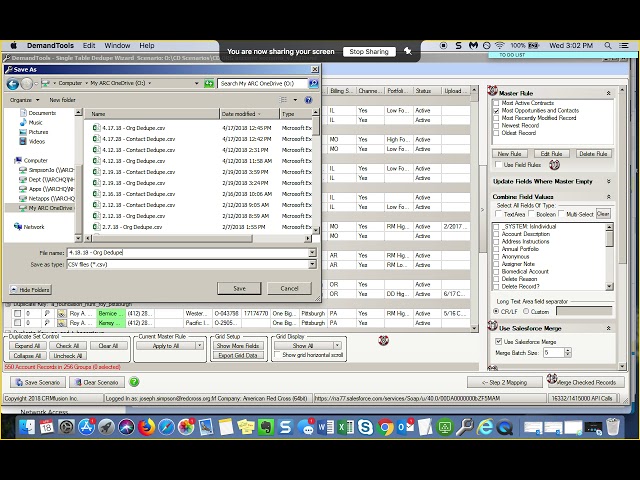This screenshot has height=480, width=640.
Task: Open Finder in the dock
Action: (x=27, y=427)
